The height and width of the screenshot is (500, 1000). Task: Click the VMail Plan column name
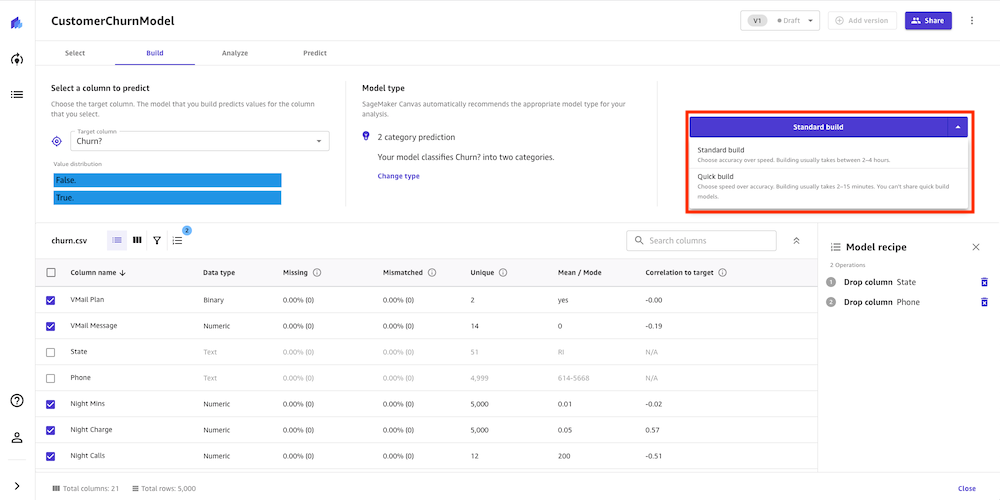87,300
